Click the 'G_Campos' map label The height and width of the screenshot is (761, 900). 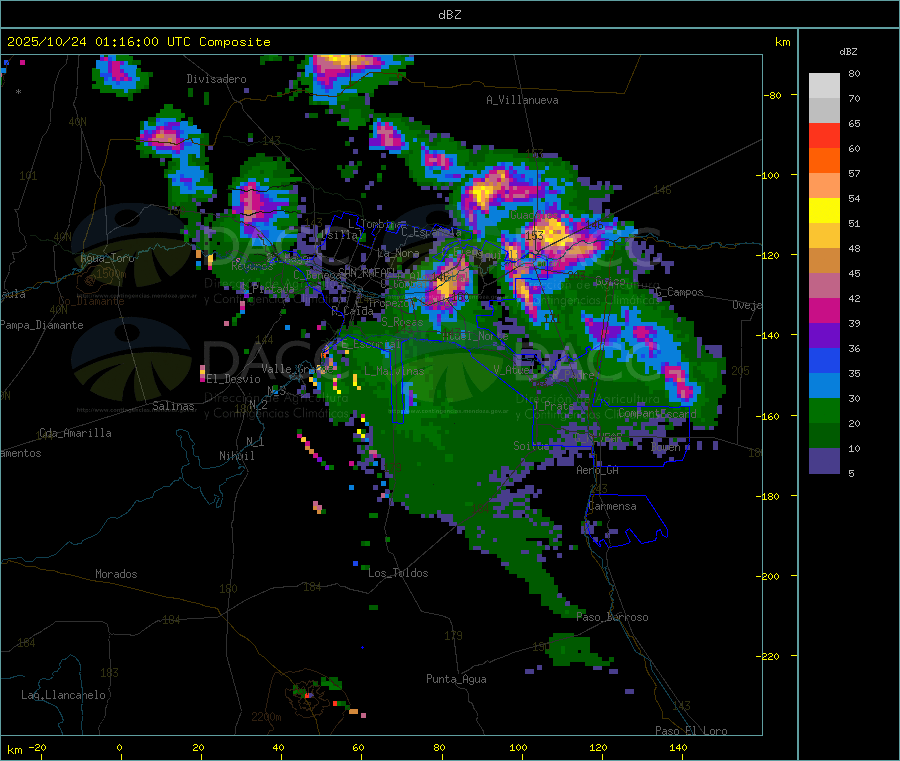point(679,292)
